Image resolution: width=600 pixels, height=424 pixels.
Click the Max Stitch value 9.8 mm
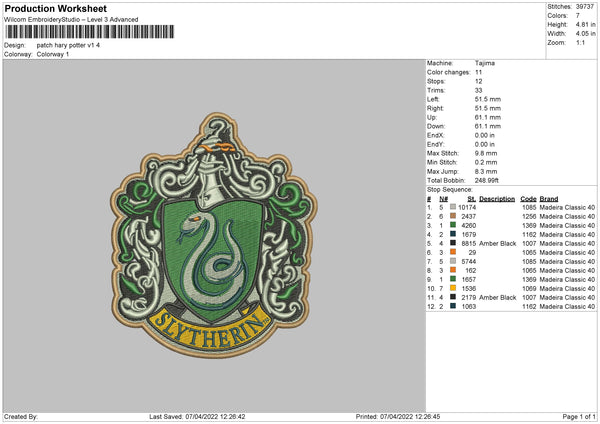tap(486, 153)
